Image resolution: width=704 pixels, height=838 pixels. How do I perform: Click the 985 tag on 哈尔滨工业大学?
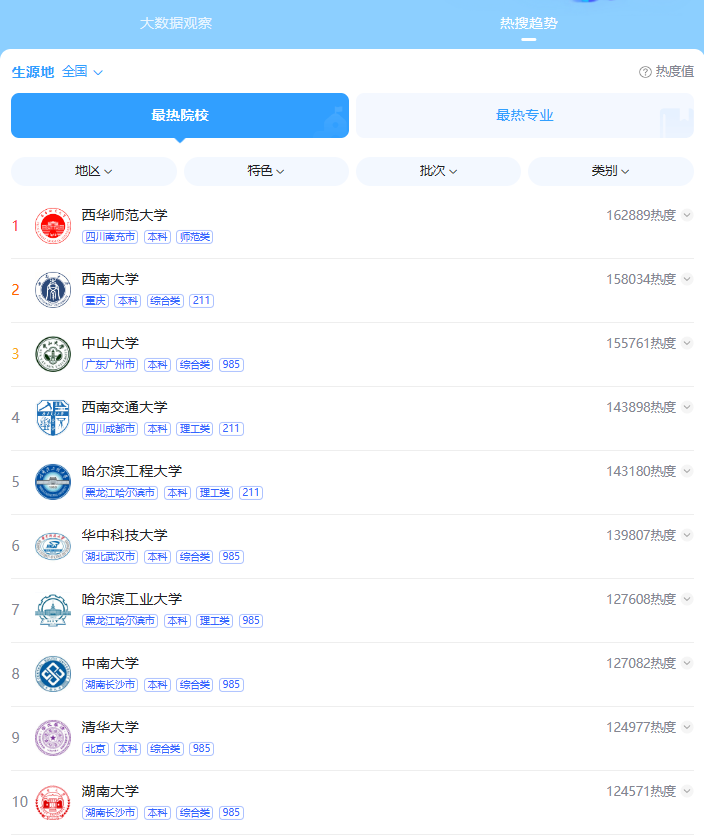251,620
